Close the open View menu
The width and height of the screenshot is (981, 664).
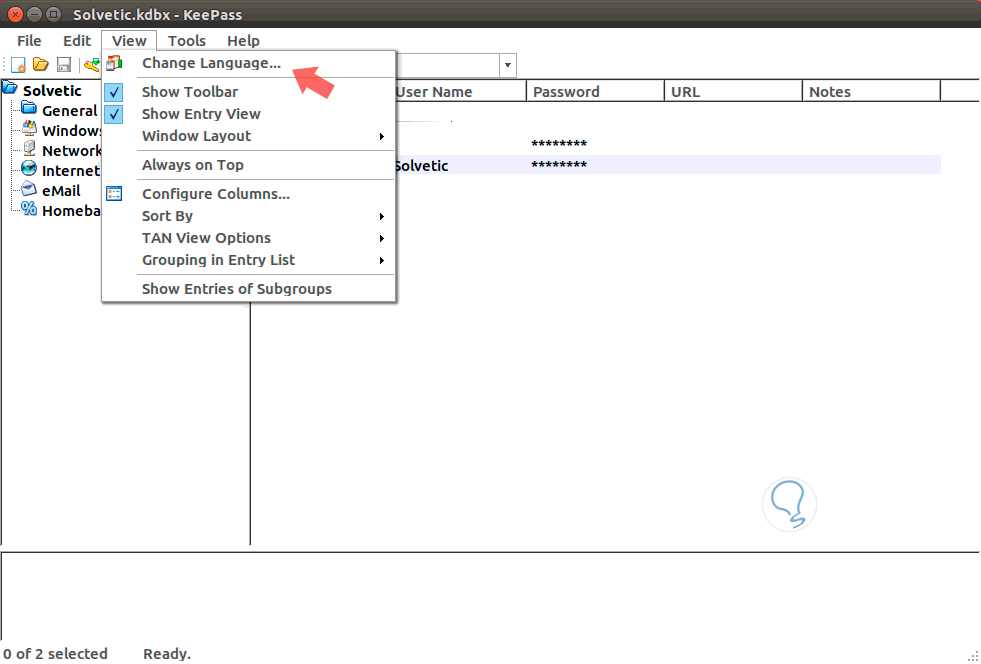(x=129, y=41)
